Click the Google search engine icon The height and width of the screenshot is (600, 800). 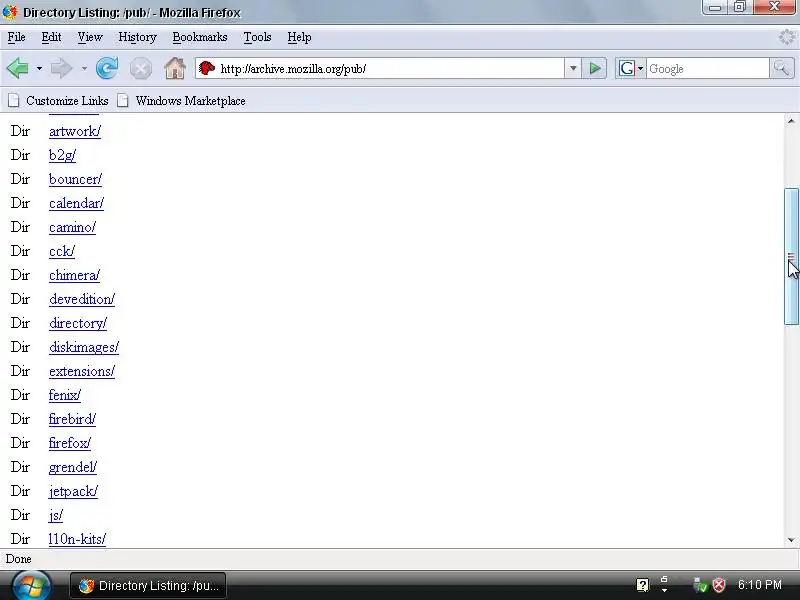(x=627, y=68)
